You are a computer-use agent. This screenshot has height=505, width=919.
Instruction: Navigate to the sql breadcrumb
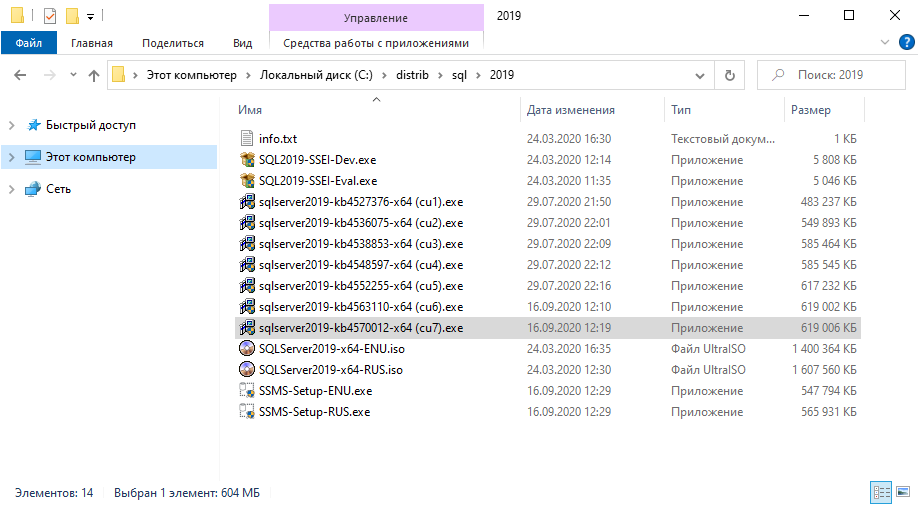tap(459, 75)
